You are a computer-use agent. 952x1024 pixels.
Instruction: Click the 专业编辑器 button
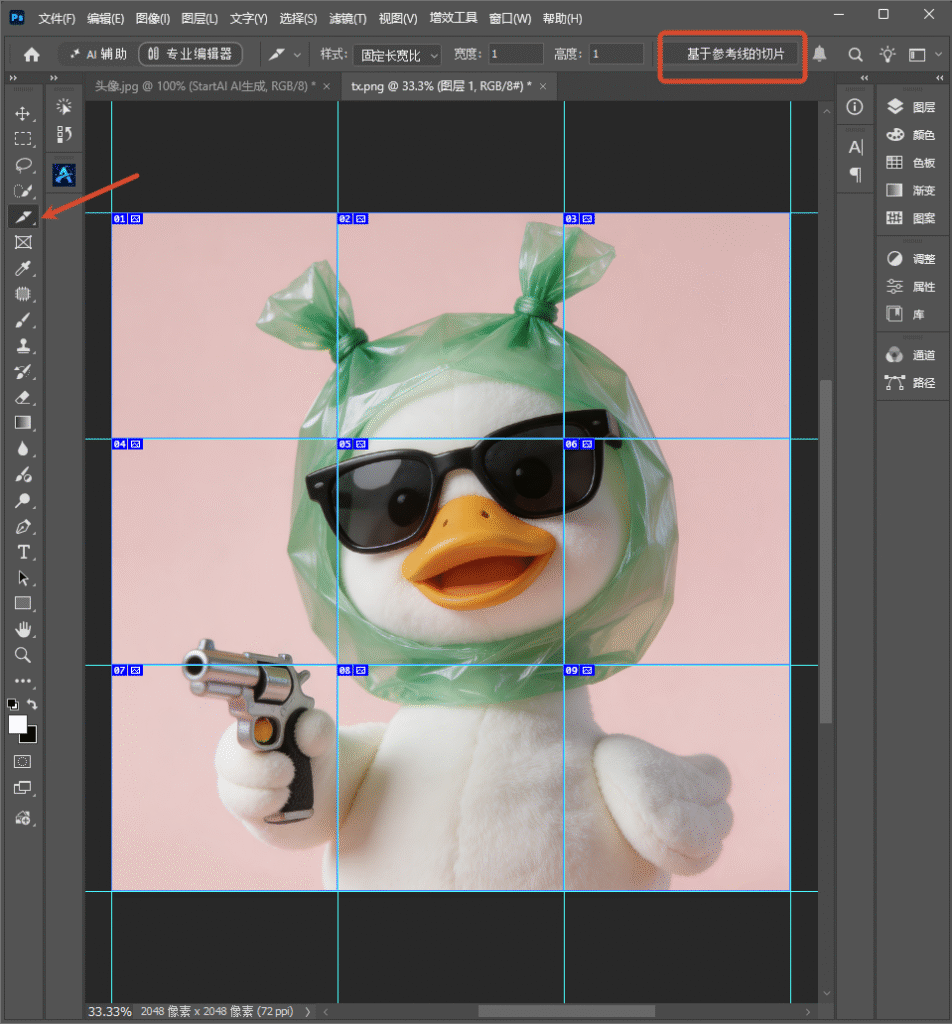(191, 54)
